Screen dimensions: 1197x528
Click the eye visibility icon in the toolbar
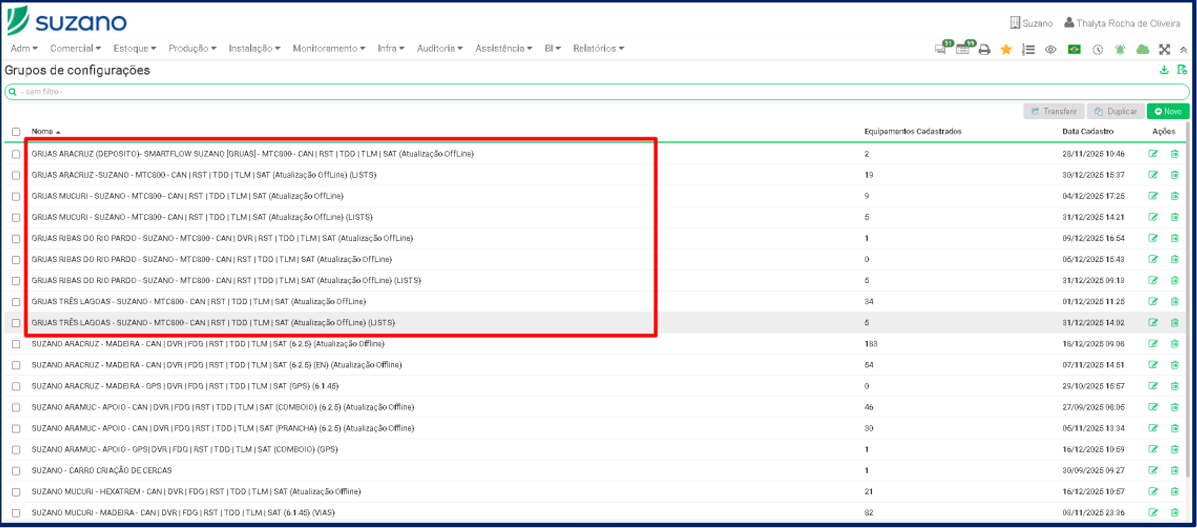point(1051,49)
